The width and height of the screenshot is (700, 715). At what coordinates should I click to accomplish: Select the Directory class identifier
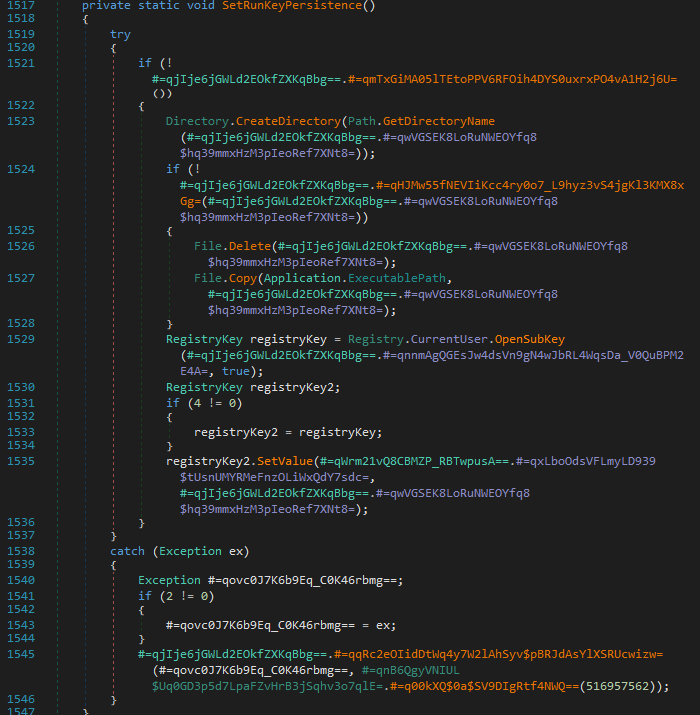(x=196, y=121)
